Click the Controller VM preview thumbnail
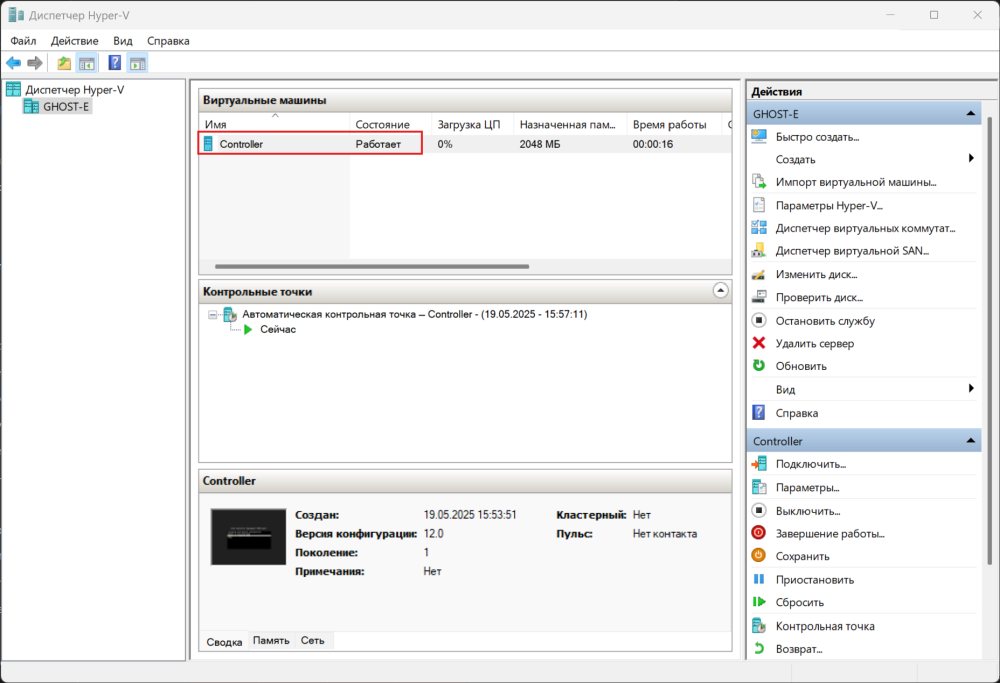The image size is (1000, 683). (248, 536)
